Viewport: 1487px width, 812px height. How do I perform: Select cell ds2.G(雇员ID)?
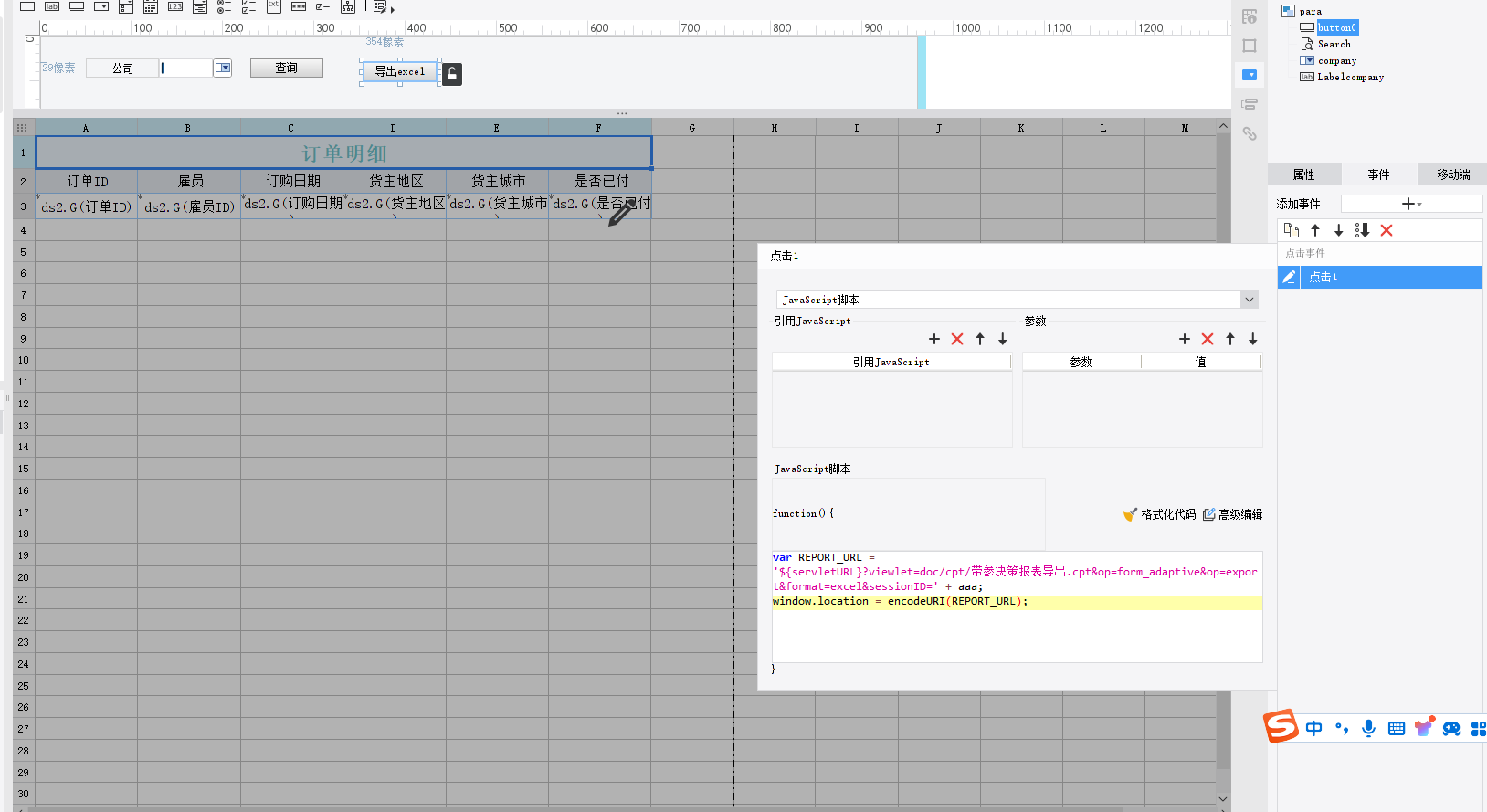point(189,206)
